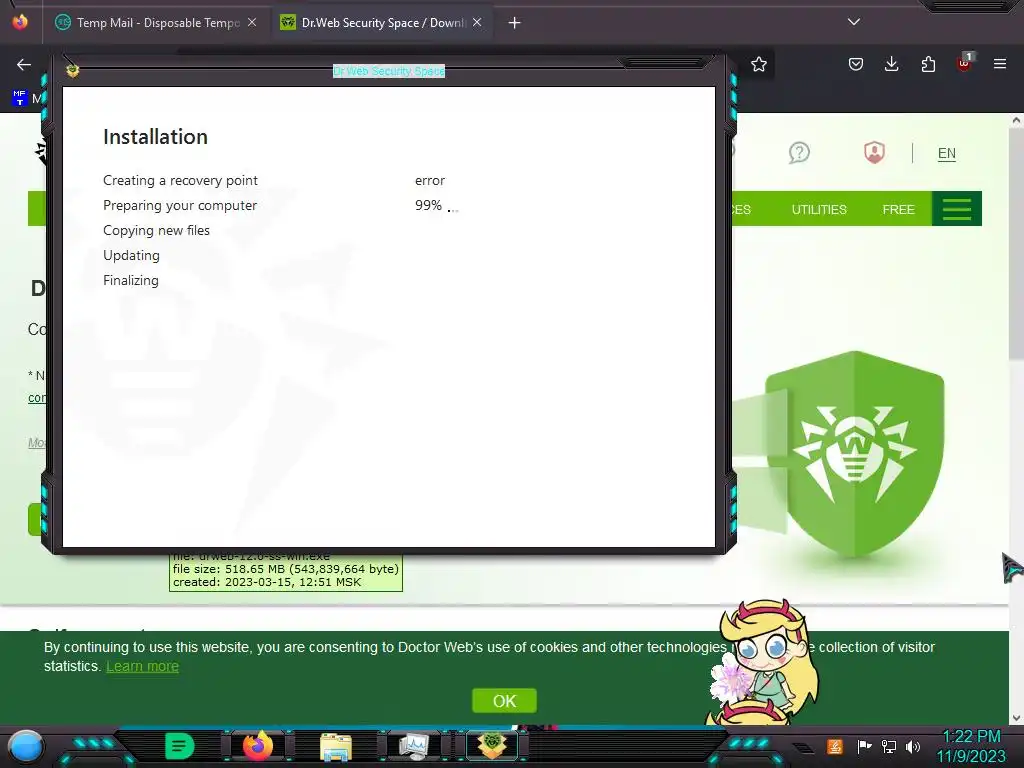The height and width of the screenshot is (768, 1024).
Task: Open the Pocket save icon
Action: coord(856,64)
